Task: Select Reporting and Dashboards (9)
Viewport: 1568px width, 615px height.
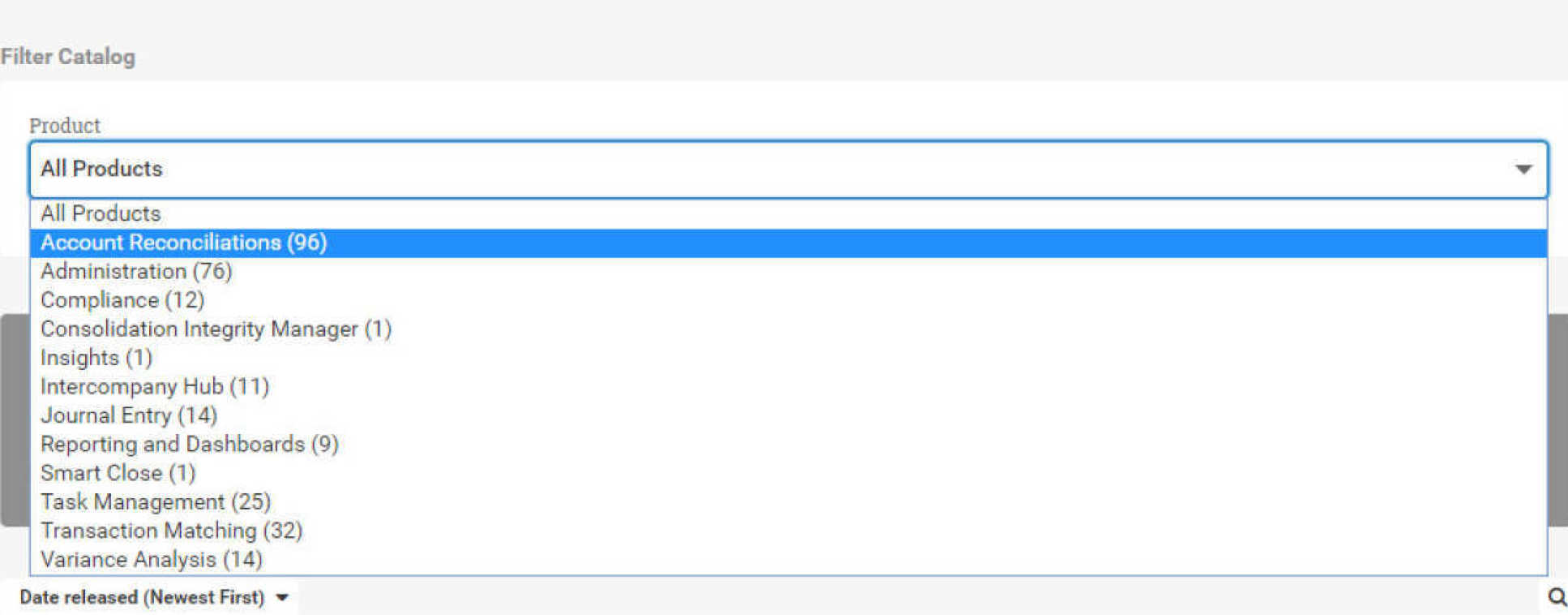Action: tap(190, 445)
